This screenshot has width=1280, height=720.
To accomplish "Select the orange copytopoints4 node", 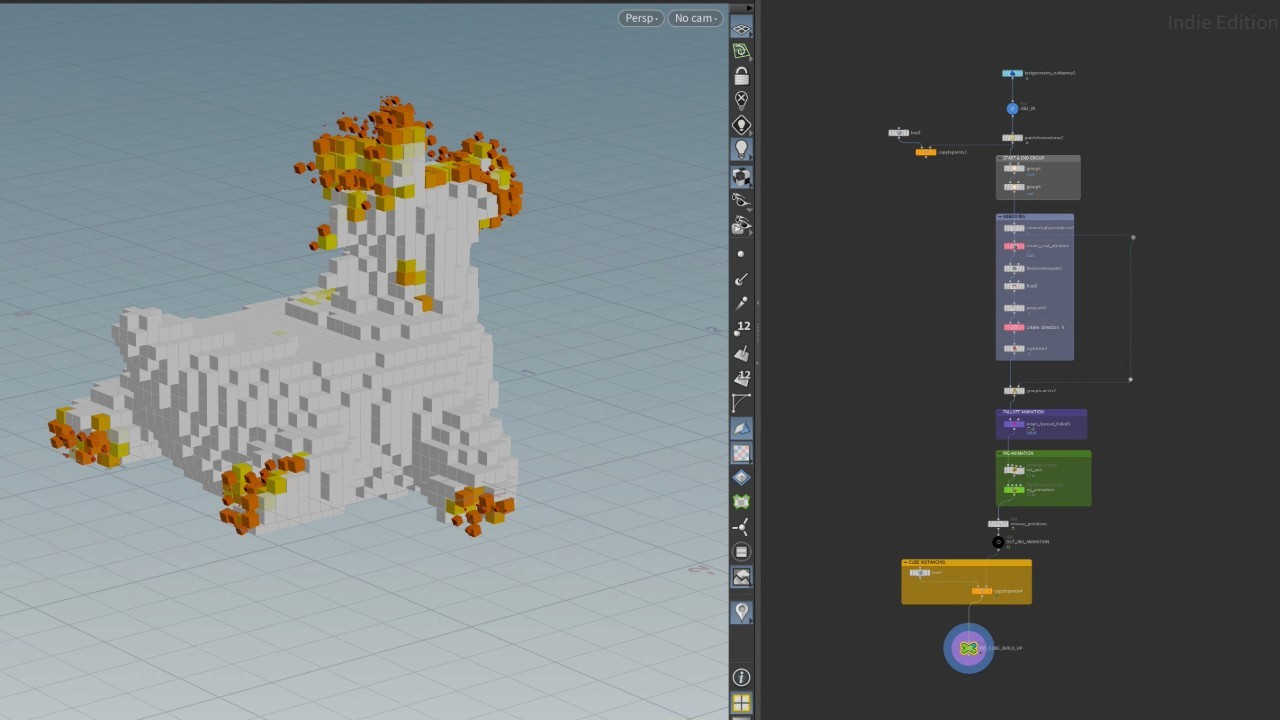I will click(982, 591).
